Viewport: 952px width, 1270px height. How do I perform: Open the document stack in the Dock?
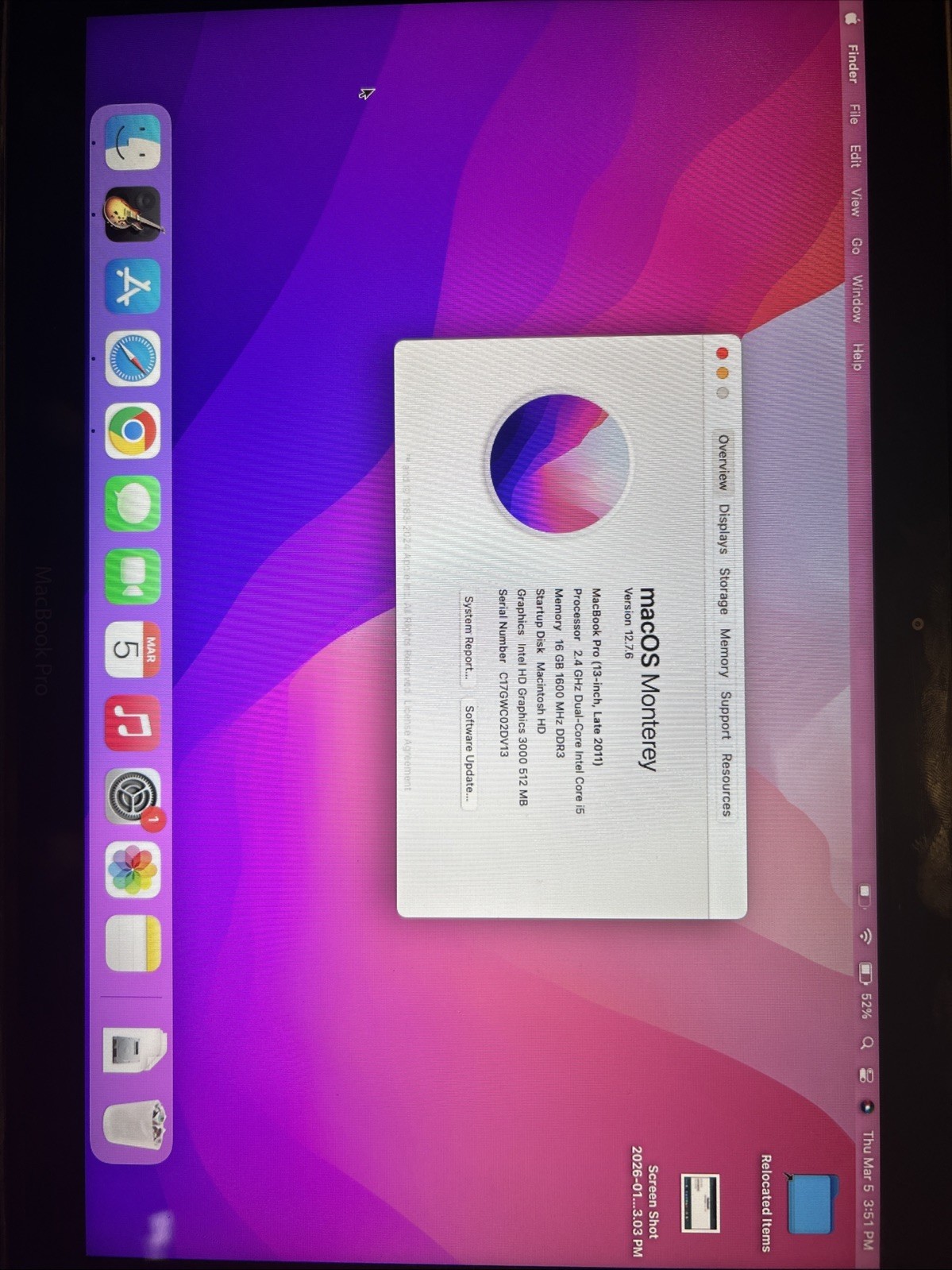(x=134, y=1050)
